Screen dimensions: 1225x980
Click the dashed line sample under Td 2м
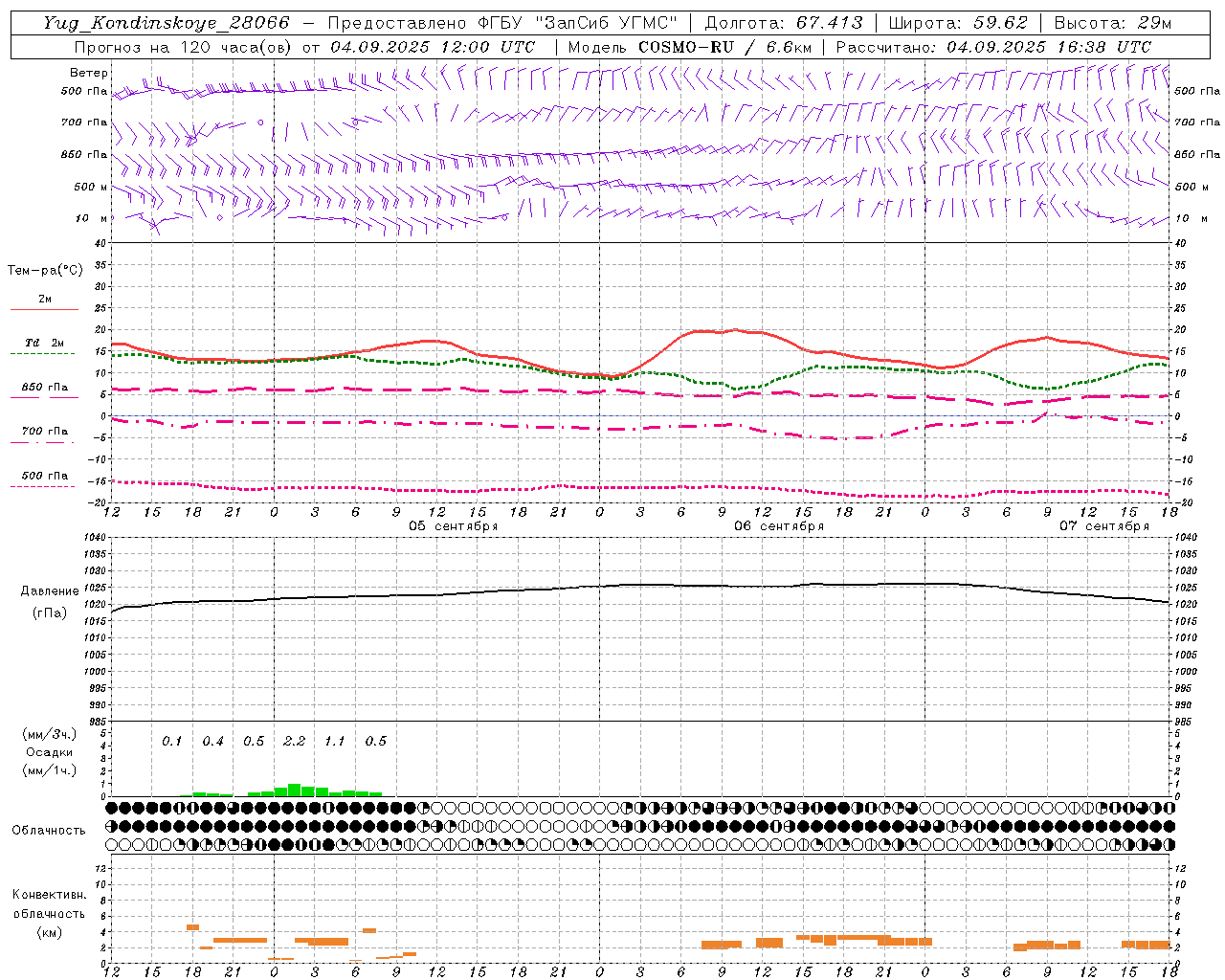coord(43,354)
